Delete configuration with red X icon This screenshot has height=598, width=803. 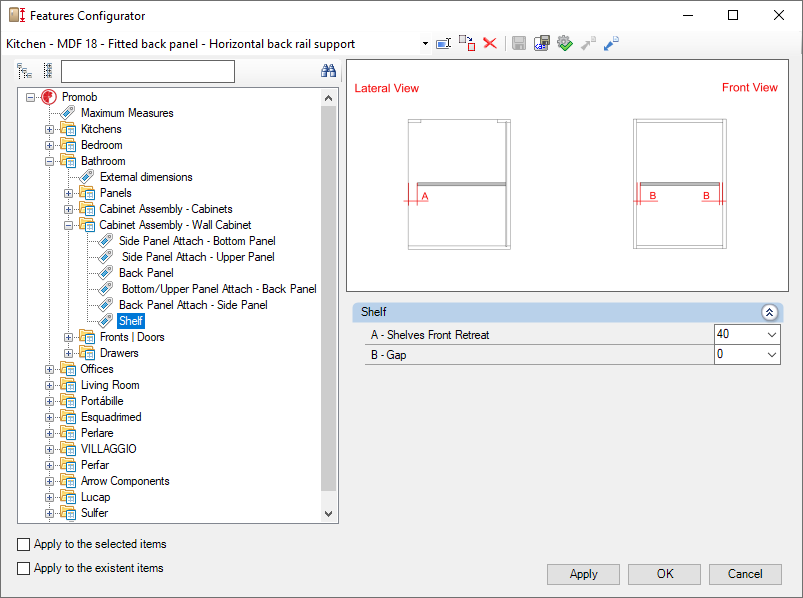click(x=490, y=44)
